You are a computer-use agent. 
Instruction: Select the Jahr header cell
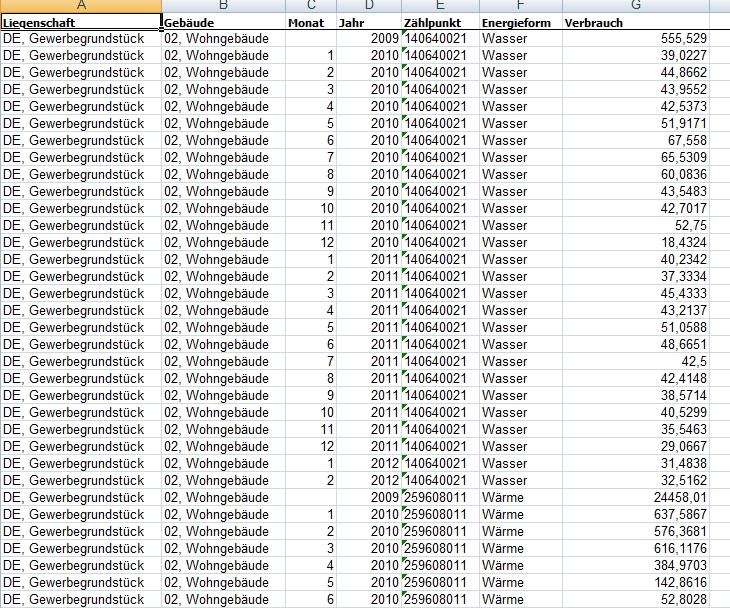coord(369,22)
